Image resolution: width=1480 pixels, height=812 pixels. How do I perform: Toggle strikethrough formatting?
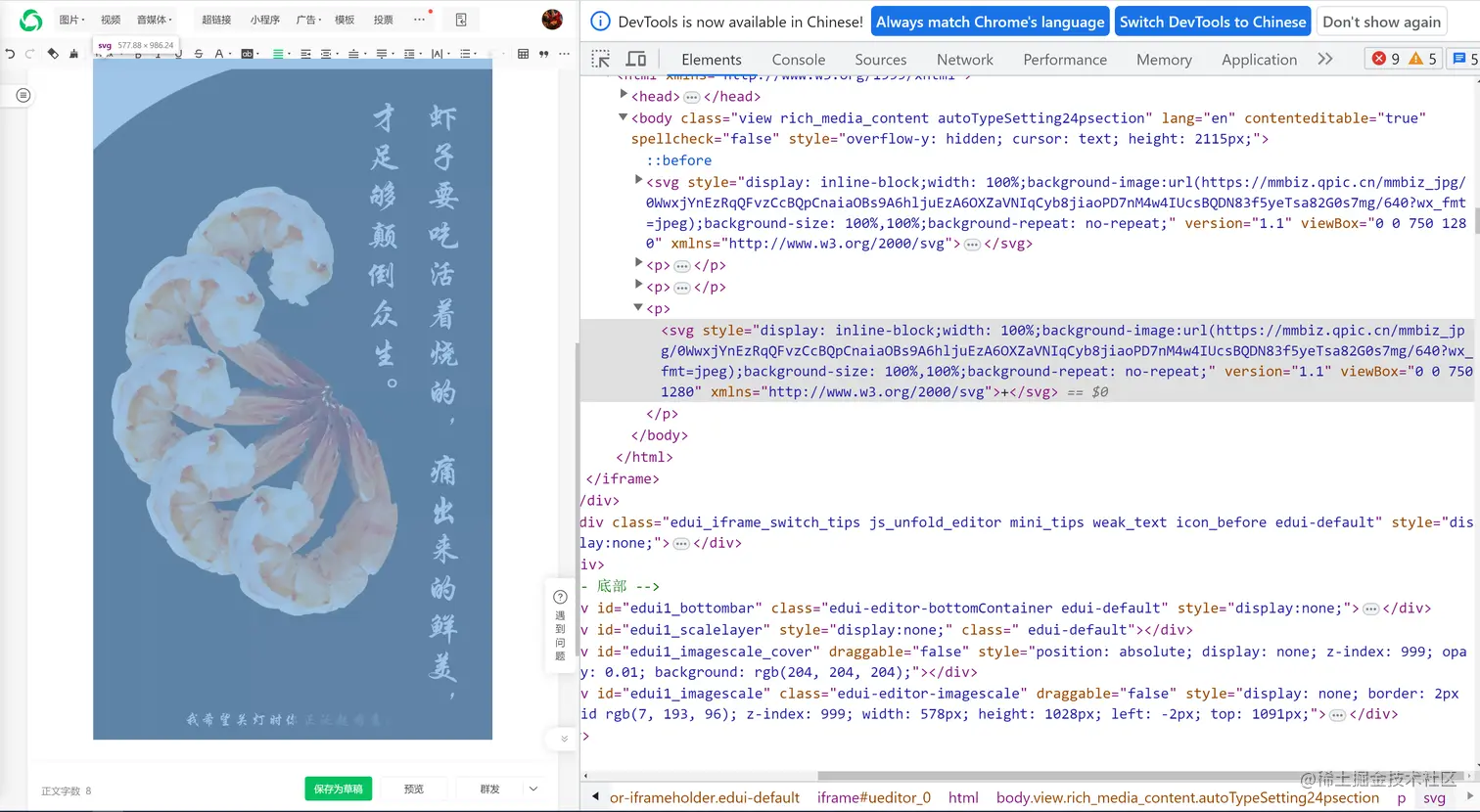tap(199, 54)
